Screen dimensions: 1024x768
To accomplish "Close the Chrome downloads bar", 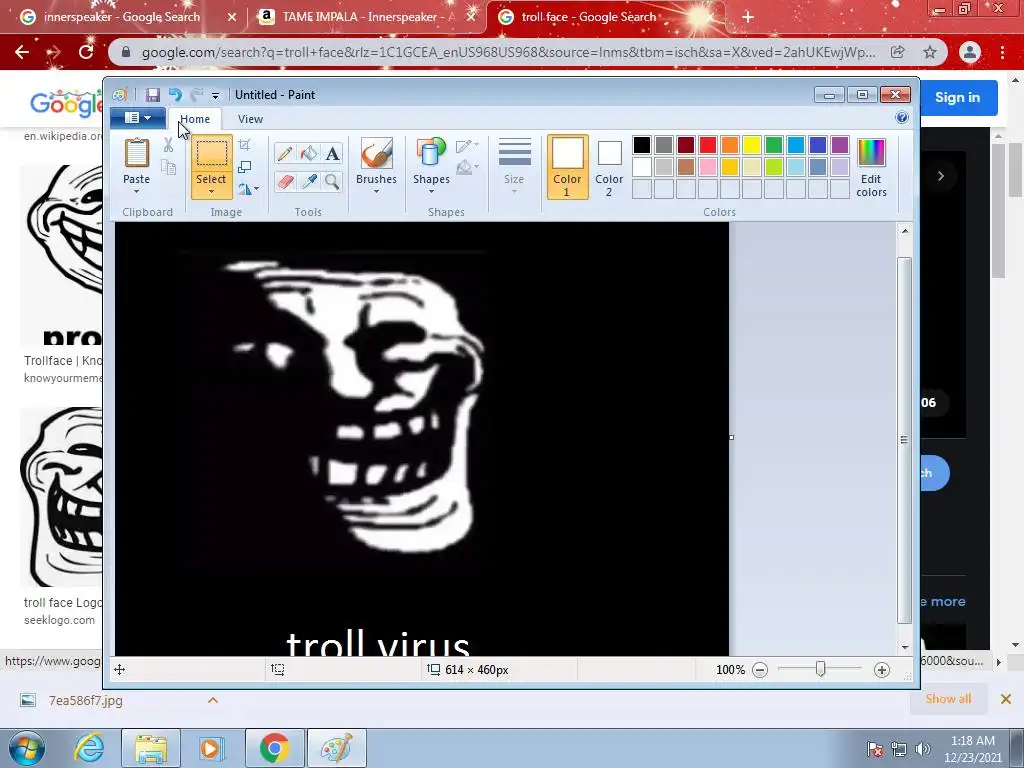I will pyautogui.click(x=1006, y=699).
